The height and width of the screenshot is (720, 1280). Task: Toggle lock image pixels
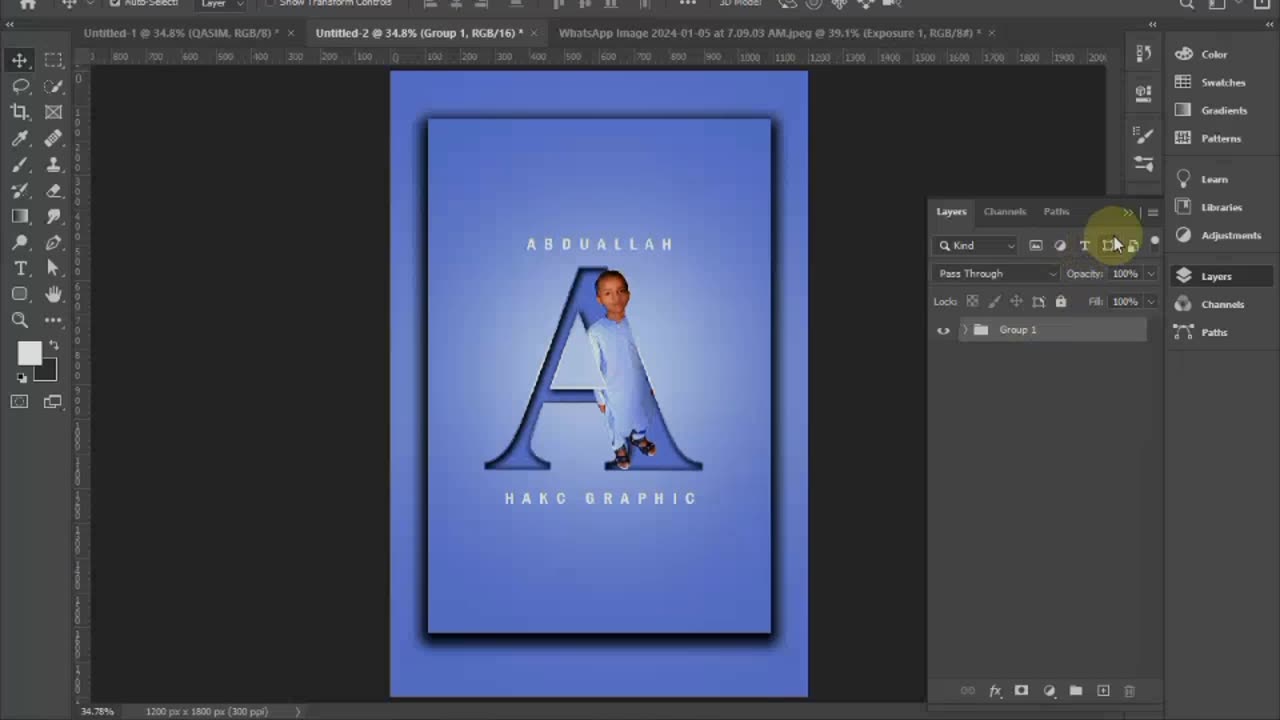994,301
